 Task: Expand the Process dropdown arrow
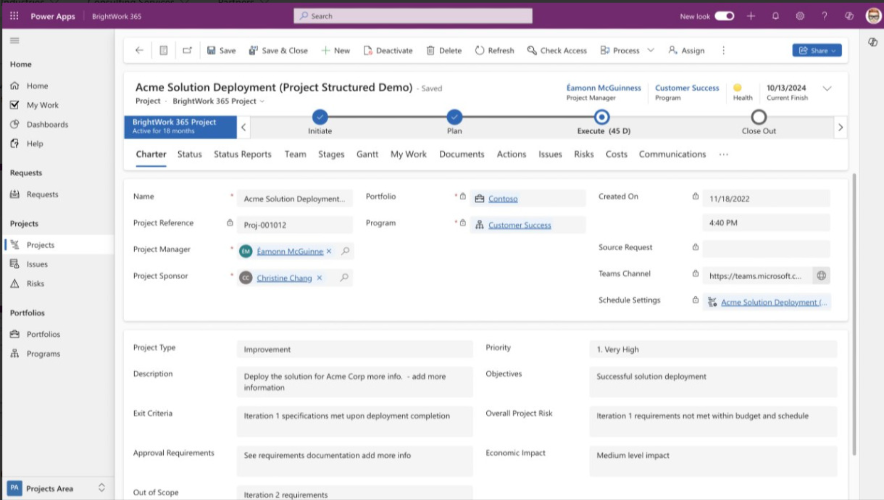coord(651,50)
